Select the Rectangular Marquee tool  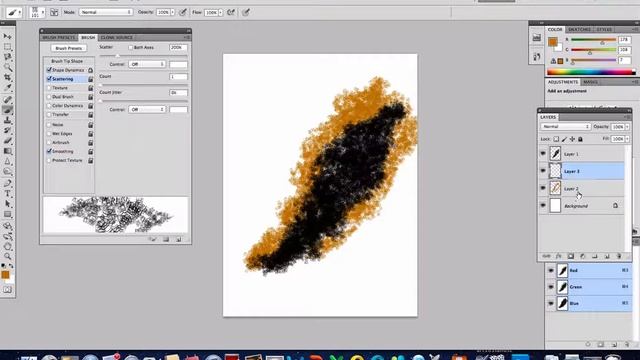pyautogui.click(x=7, y=47)
